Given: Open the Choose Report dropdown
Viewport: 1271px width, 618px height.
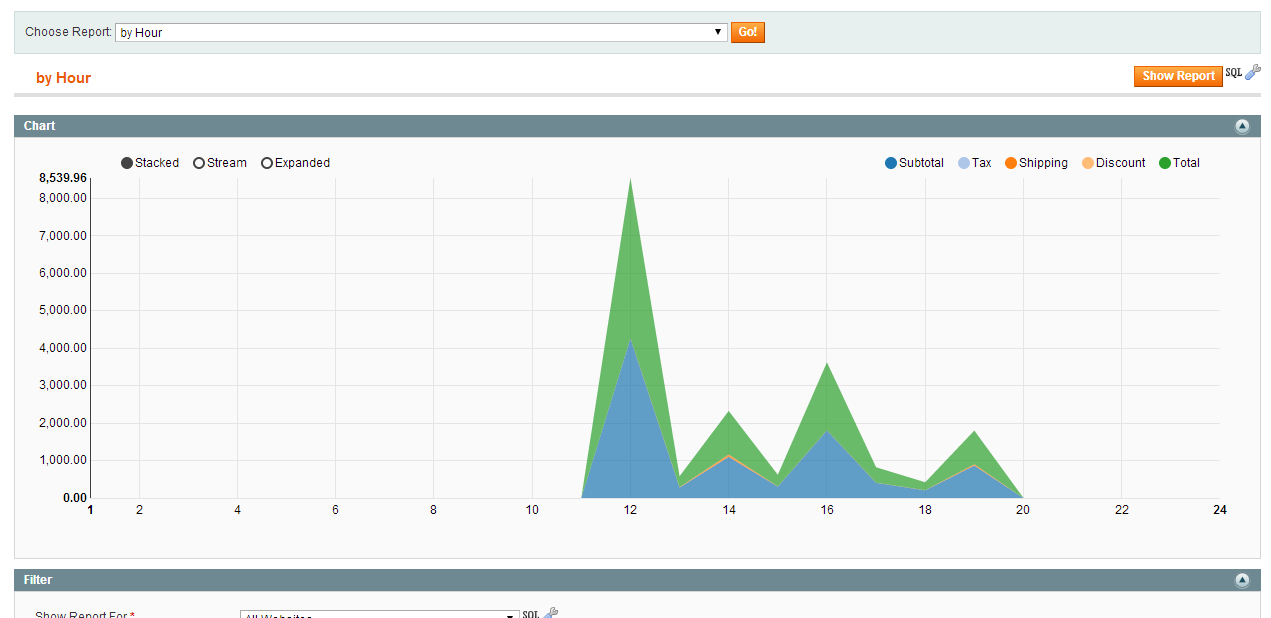Looking at the screenshot, I should 421,32.
